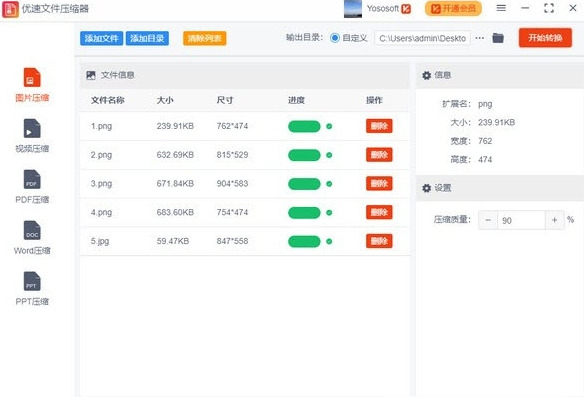The image size is (584, 397).
Task: Toggle fullscreen window mode
Action: pos(549,8)
